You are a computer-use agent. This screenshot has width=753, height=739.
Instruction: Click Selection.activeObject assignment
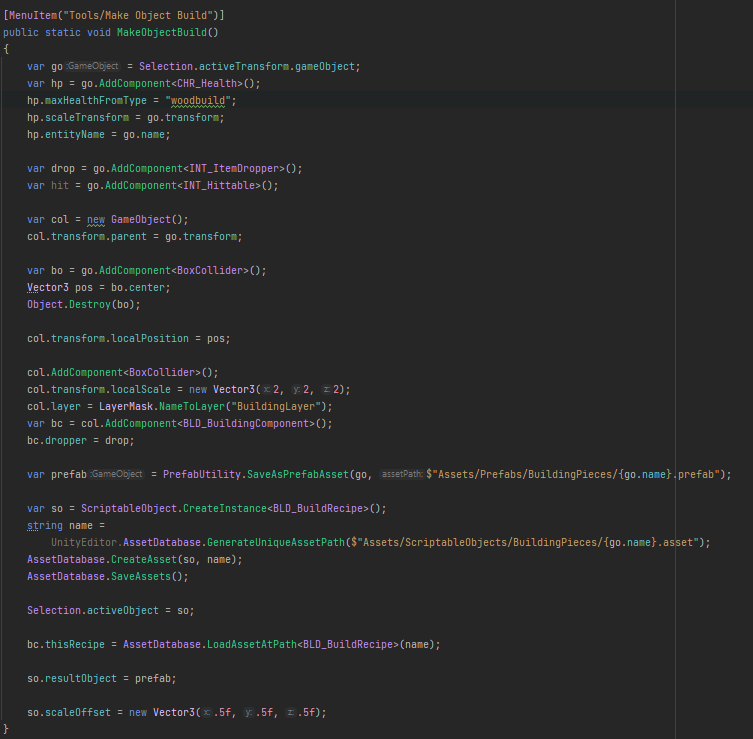pyautogui.click(x=110, y=610)
